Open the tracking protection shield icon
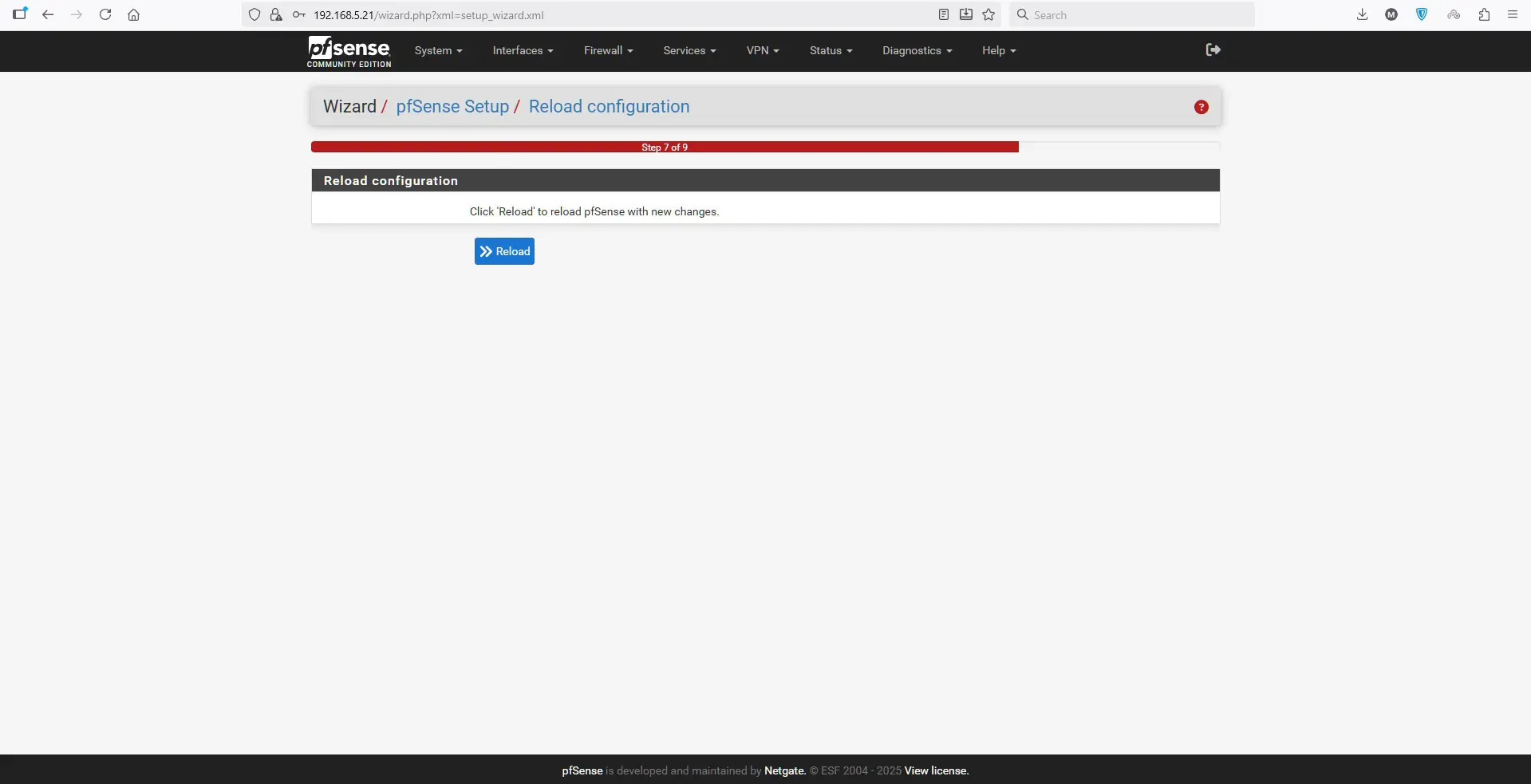The width and height of the screenshot is (1531, 784). point(255,14)
